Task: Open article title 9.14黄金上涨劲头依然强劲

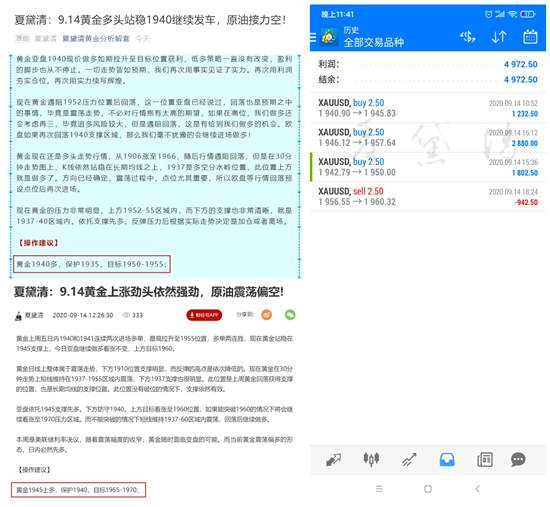Action: 149,292
